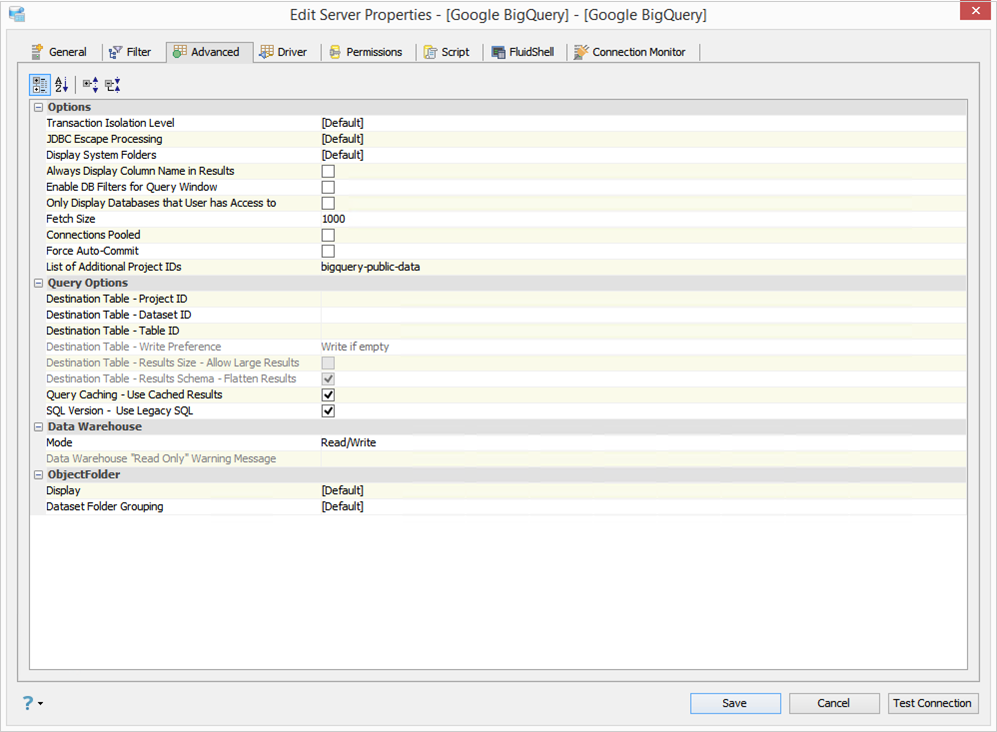Edit the bigquery-public-data Project IDs field
The height and width of the screenshot is (732, 997).
coord(643,266)
